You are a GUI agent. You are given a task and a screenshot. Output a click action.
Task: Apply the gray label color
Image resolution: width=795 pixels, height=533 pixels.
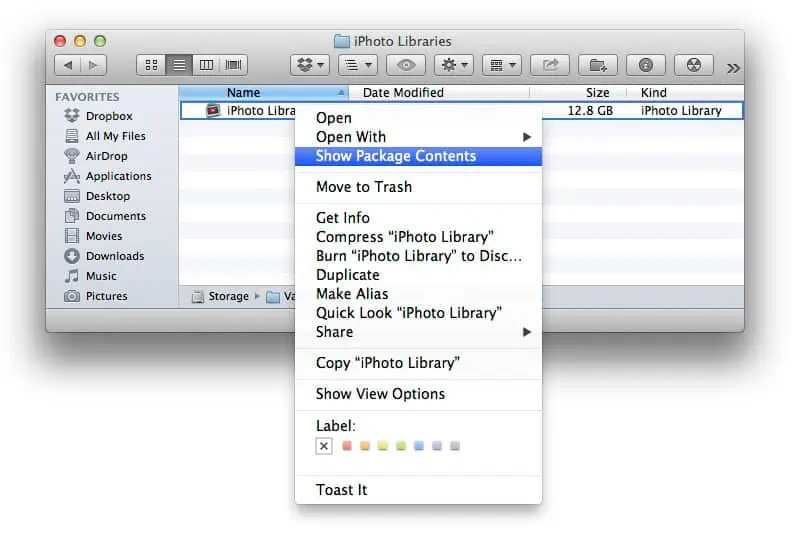[455, 446]
